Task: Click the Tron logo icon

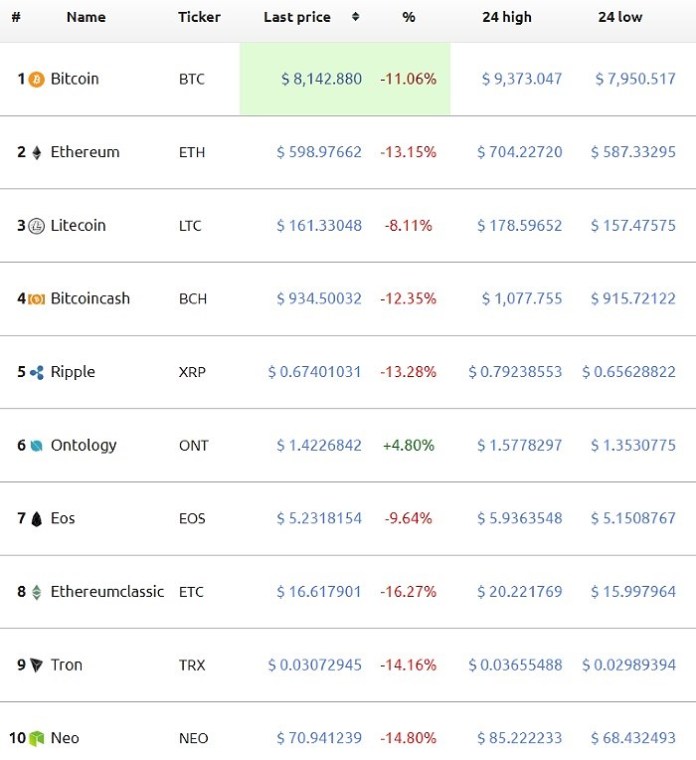Action: [x=37, y=665]
